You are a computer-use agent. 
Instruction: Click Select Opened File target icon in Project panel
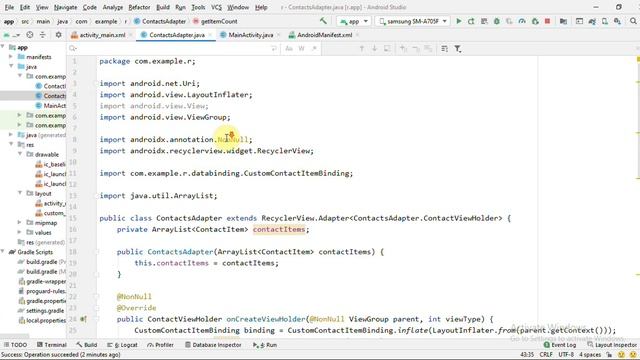pyautogui.click(x=30, y=35)
